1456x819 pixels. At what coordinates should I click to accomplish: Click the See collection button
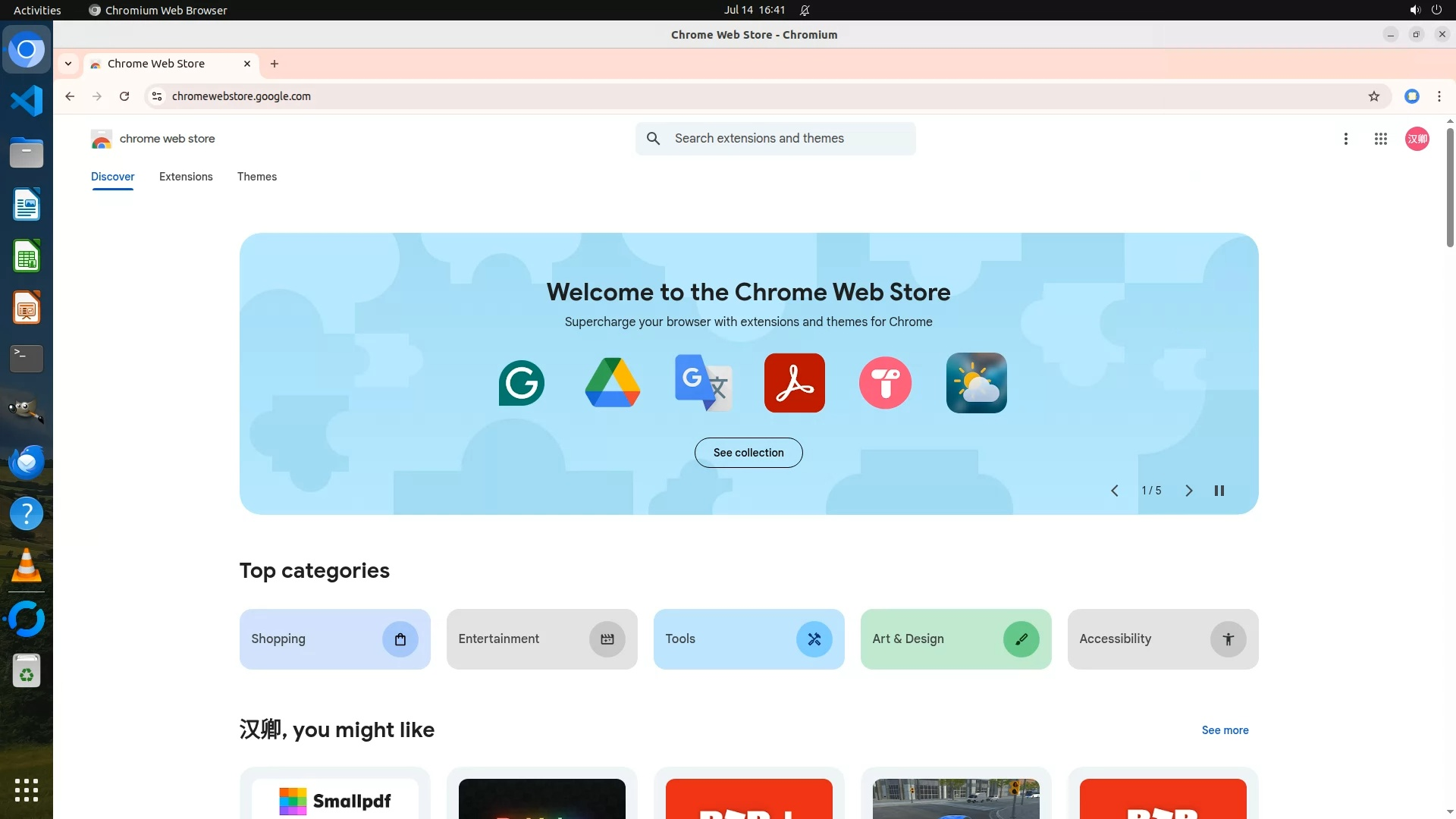748,453
